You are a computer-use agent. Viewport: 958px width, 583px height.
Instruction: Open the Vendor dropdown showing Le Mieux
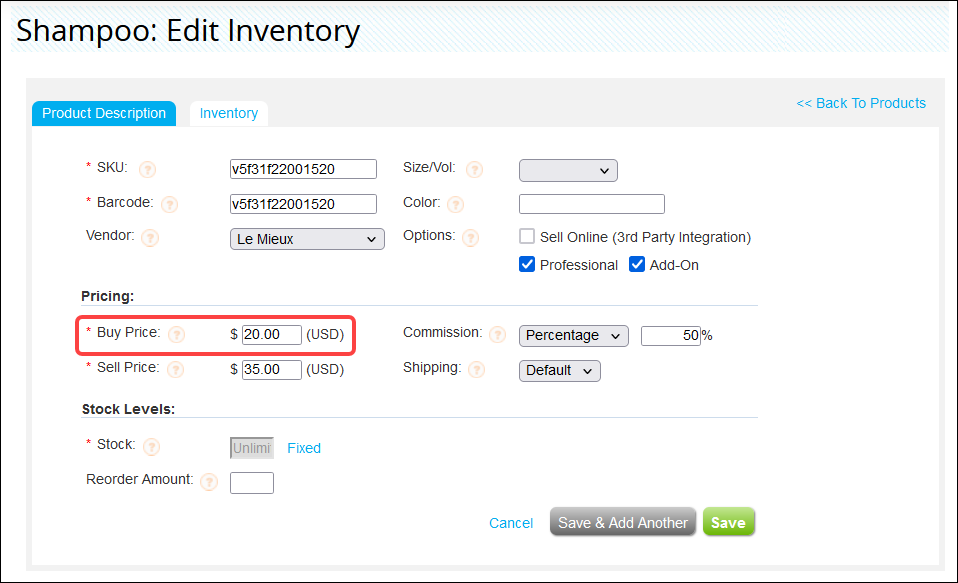tap(307, 239)
